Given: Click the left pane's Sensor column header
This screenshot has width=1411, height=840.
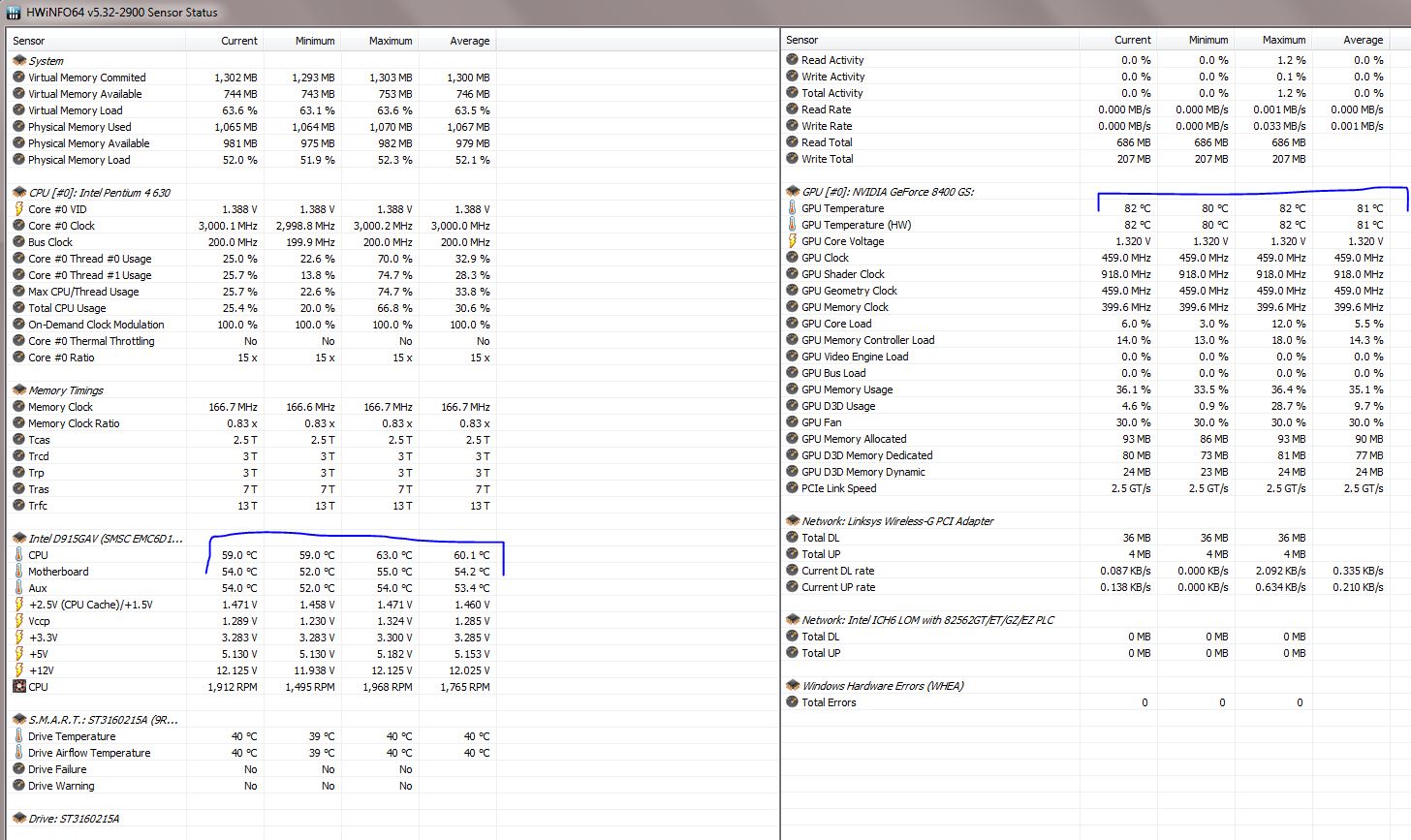Looking at the screenshot, I should pyautogui.click(x=29, y=41).
